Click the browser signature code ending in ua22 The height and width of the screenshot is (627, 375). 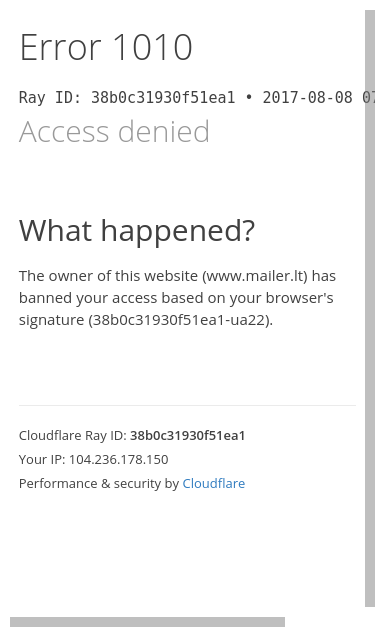(x=180, y=320)
